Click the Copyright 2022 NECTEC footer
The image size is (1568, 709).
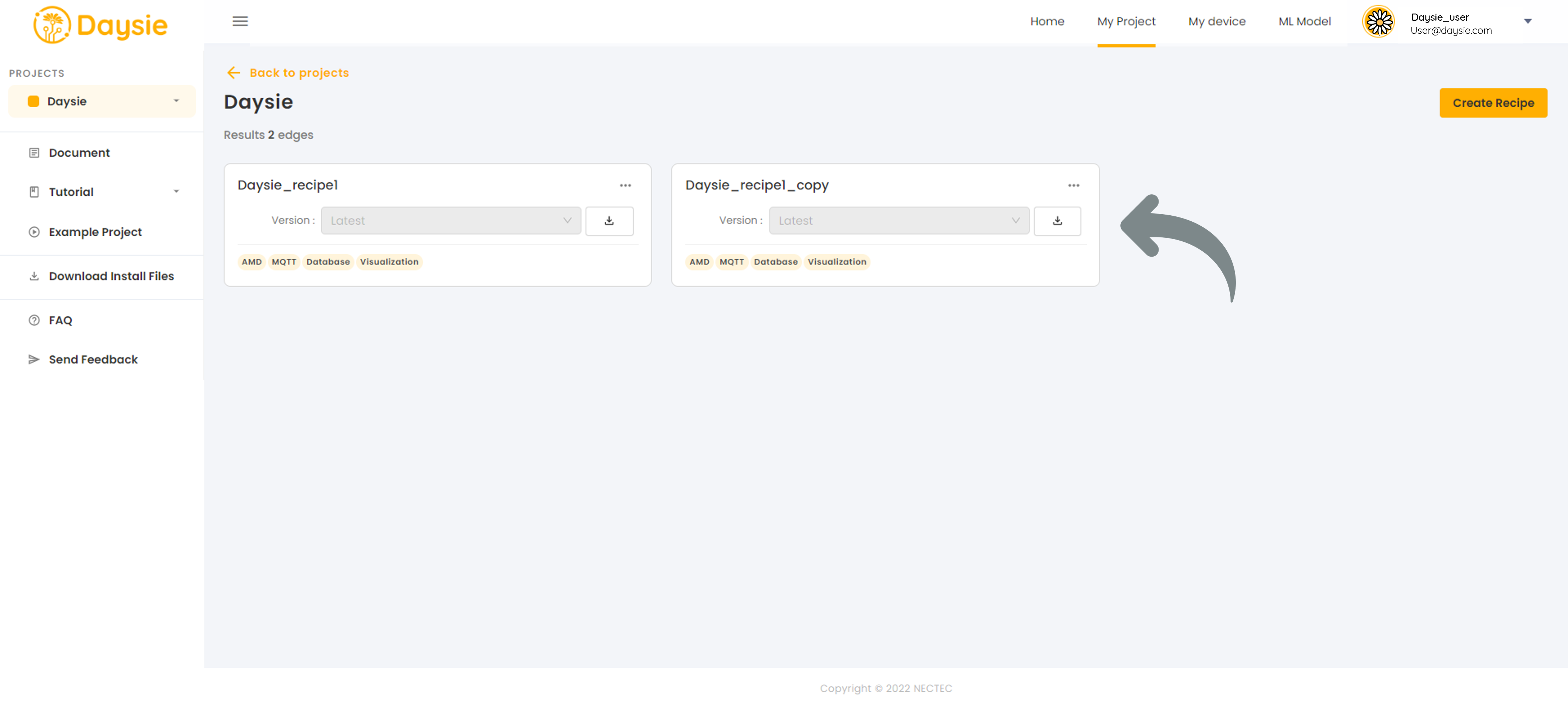click(886, 688)
